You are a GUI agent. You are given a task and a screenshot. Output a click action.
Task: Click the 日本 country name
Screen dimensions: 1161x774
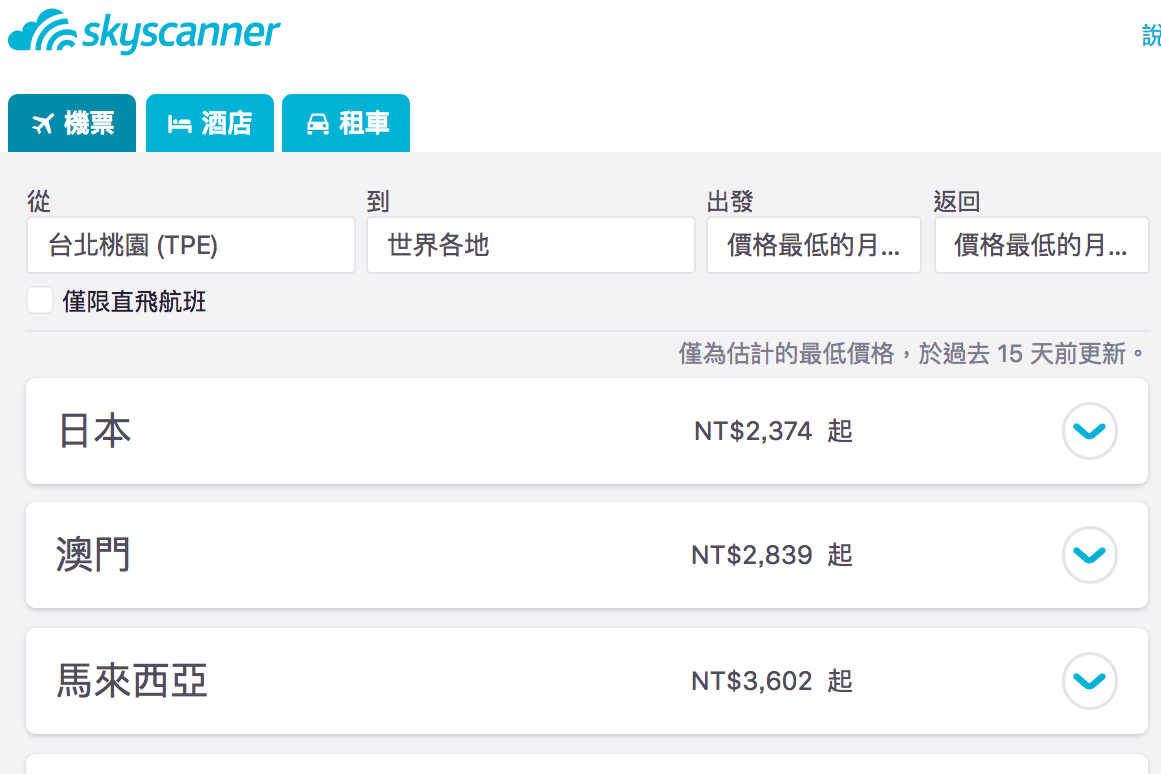(x=95, y=431)
